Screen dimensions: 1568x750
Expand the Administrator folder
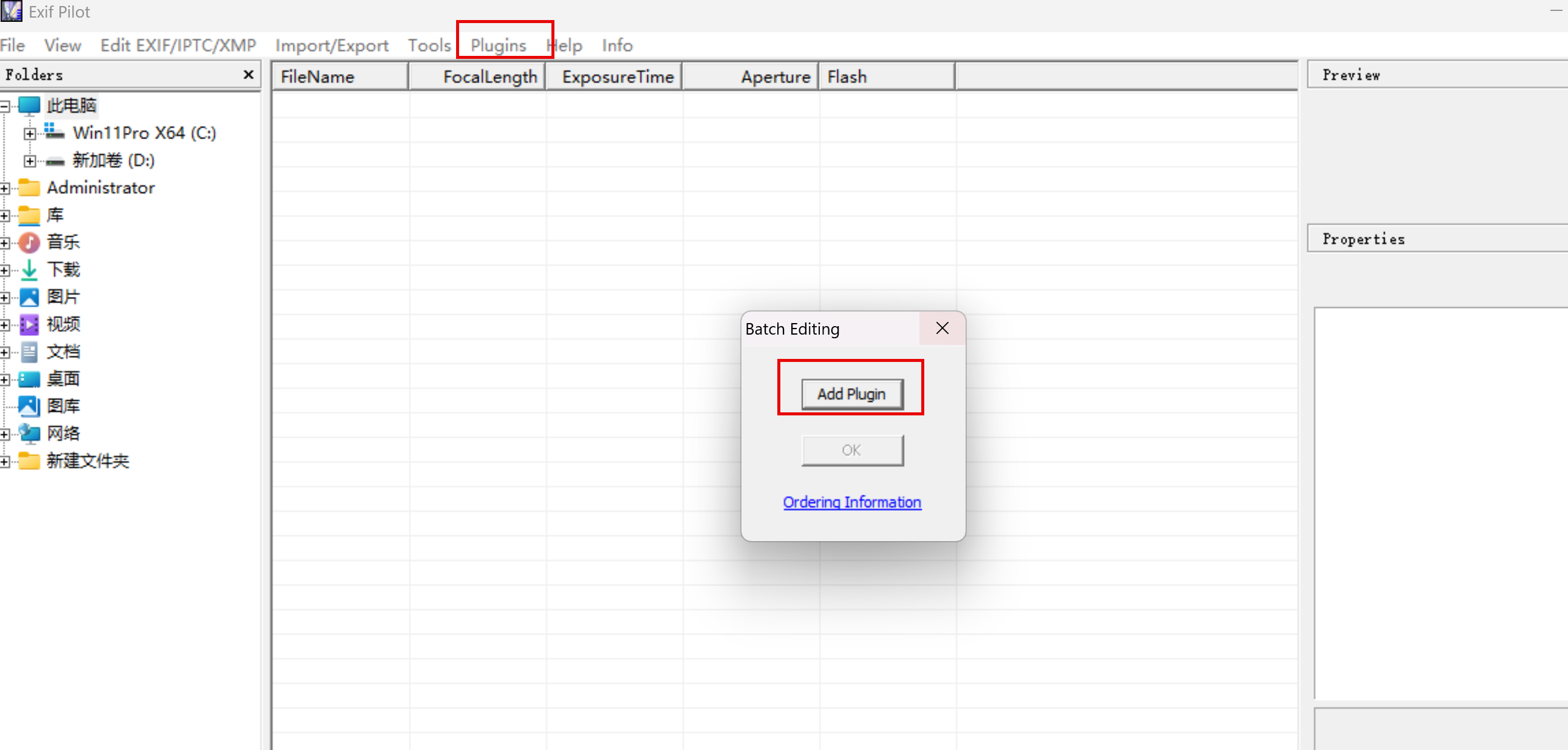point(4,188)
